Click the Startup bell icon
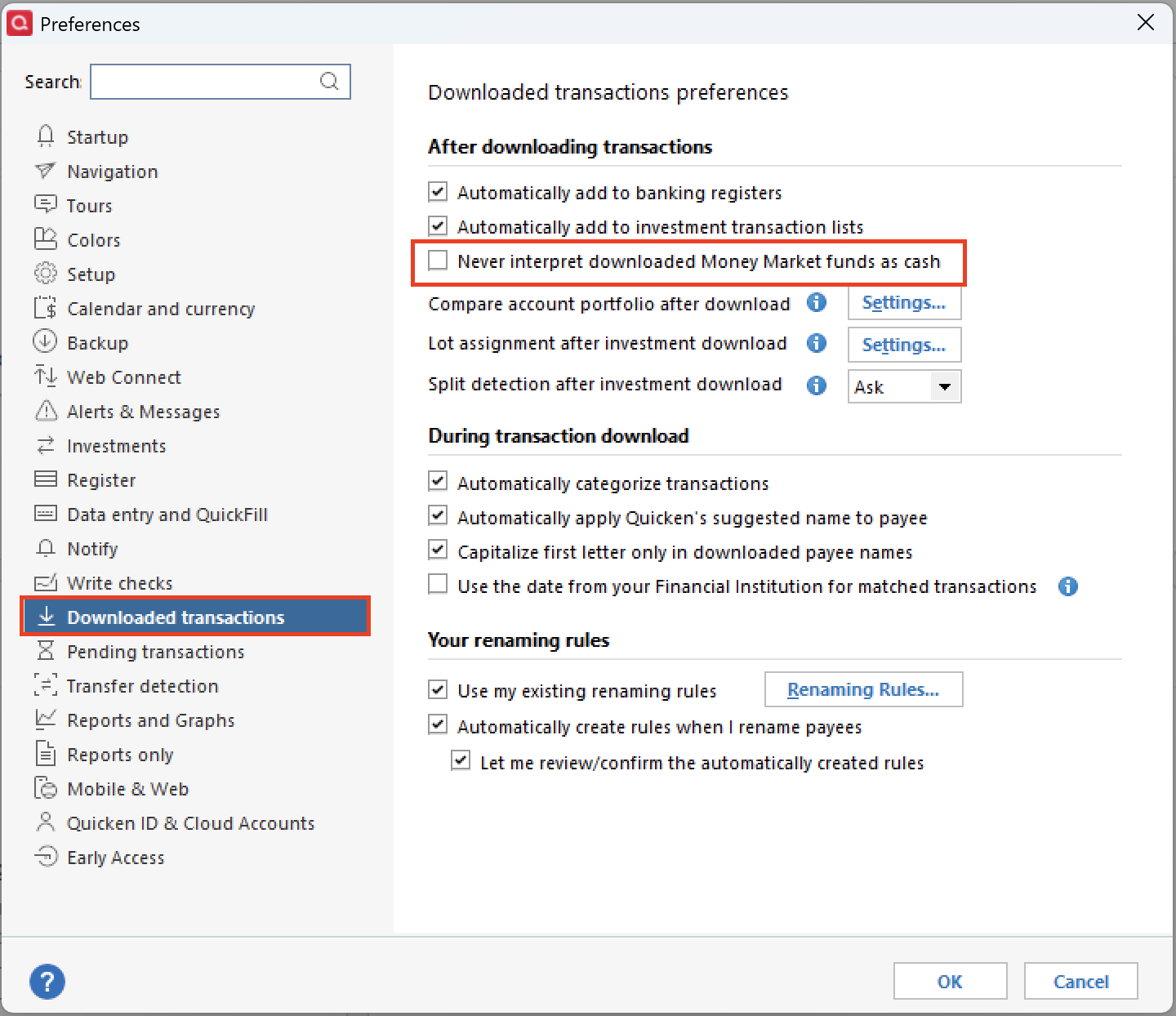1176x1016 pixels. 46,136
